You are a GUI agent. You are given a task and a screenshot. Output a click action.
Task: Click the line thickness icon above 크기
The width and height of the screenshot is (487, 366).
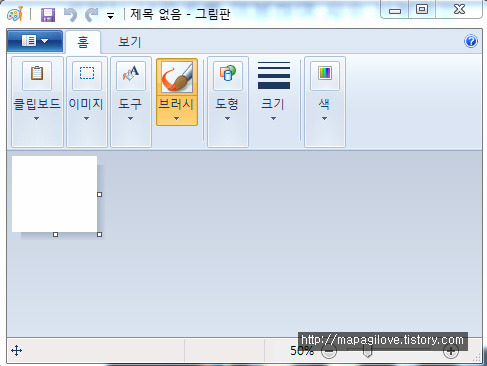pos(274,75)
